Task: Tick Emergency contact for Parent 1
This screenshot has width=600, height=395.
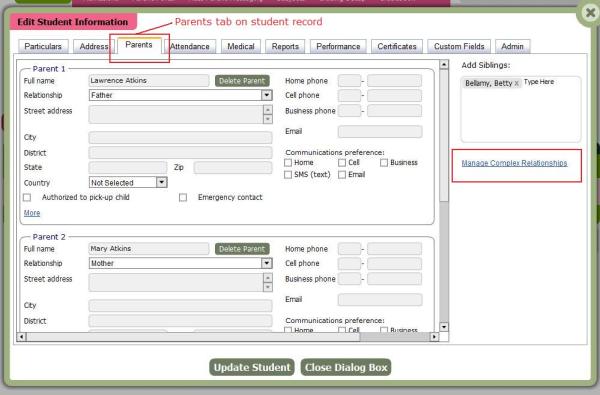Action: pyautogui.click(x=183, y=198)
